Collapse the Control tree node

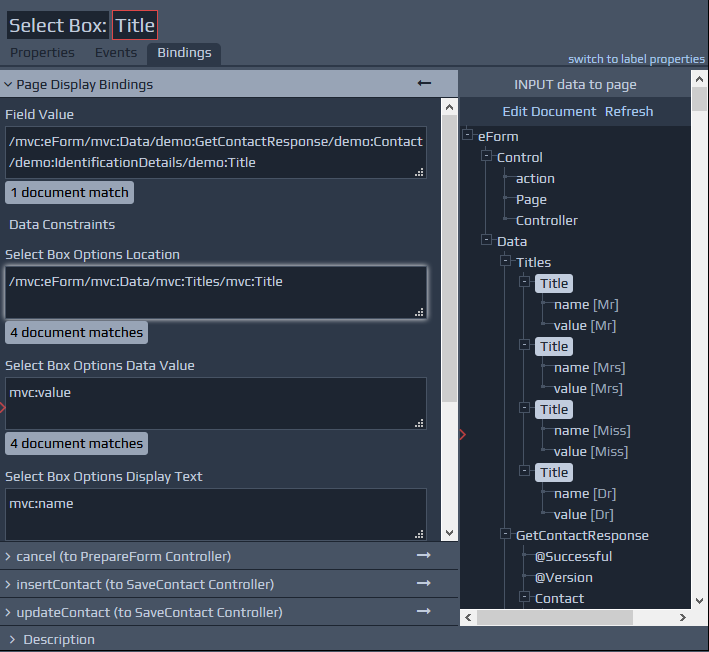[487, 156]
